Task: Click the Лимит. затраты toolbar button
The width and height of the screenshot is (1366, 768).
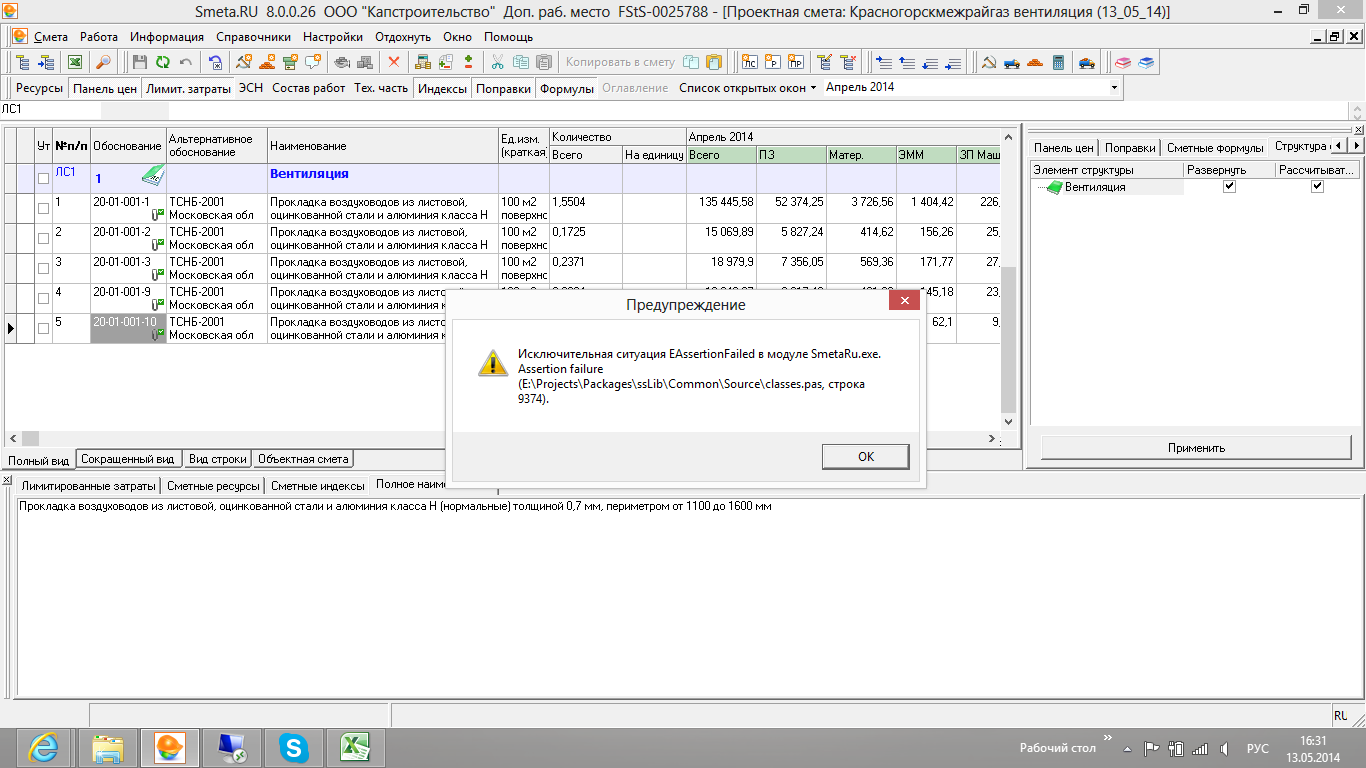Action: [x=188, y=88]
